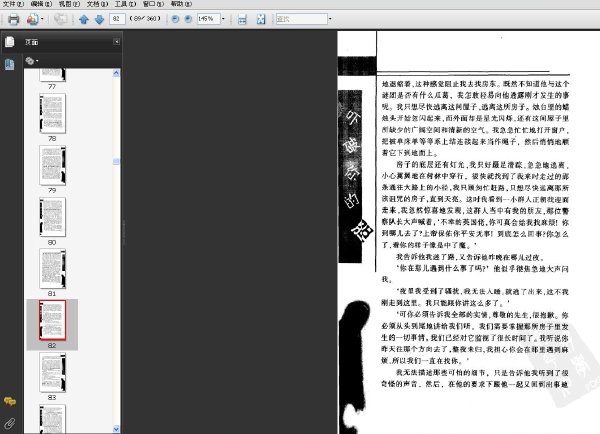Open the Pages panel options gear menu
Viewport: 600px width, 434px height.
(31, 61)
